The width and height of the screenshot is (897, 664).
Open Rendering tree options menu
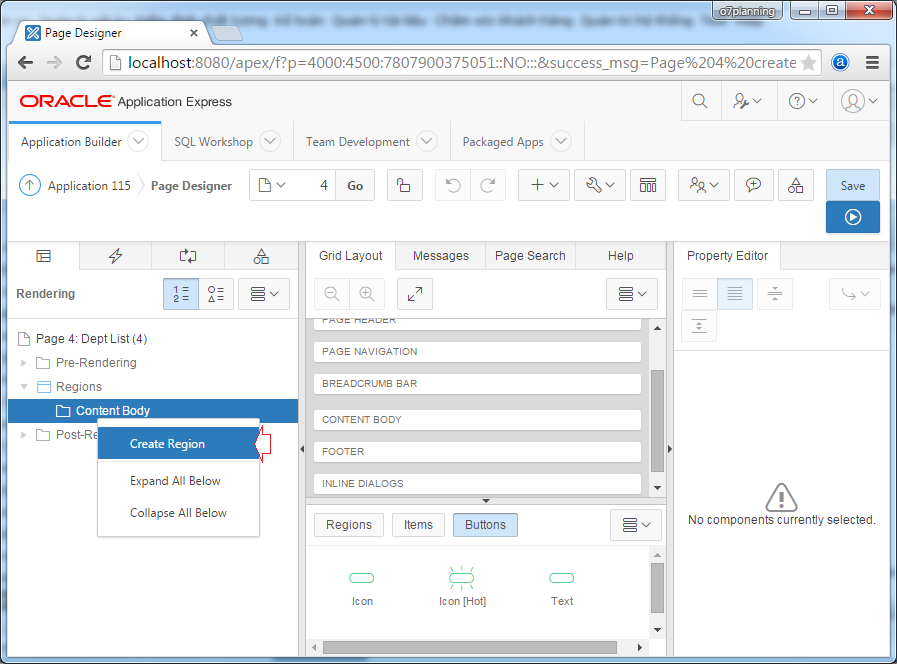(x=264, y=294)
